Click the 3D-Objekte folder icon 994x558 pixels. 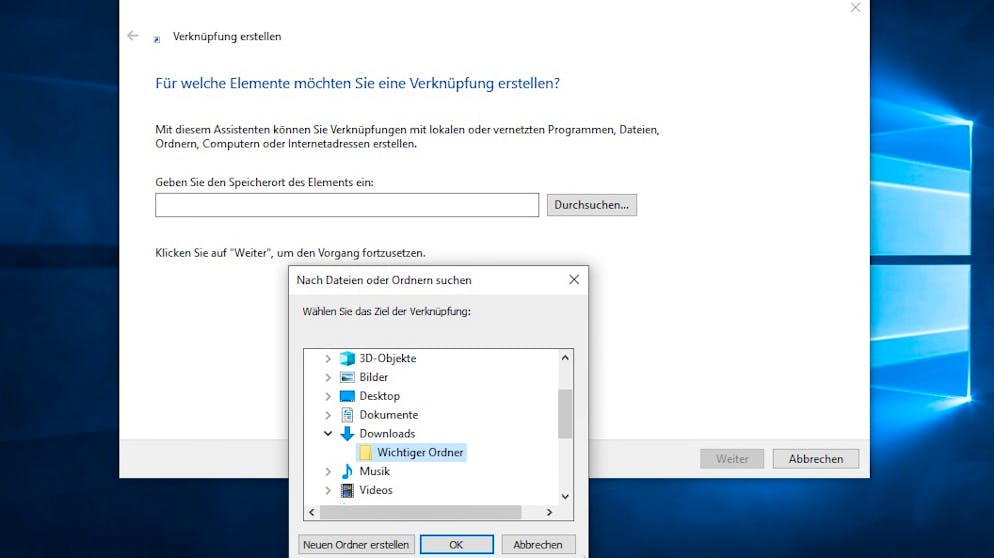point(347,358)
